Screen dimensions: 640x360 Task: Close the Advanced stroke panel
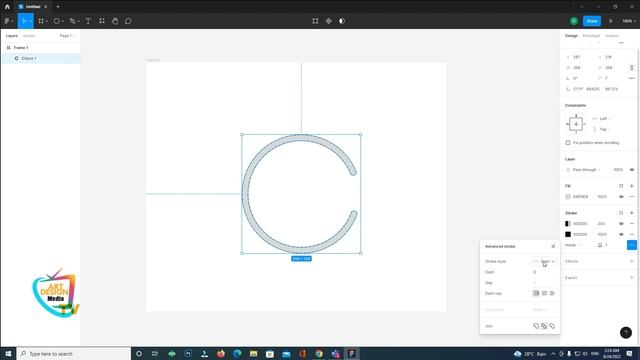(x=553, y=247)
